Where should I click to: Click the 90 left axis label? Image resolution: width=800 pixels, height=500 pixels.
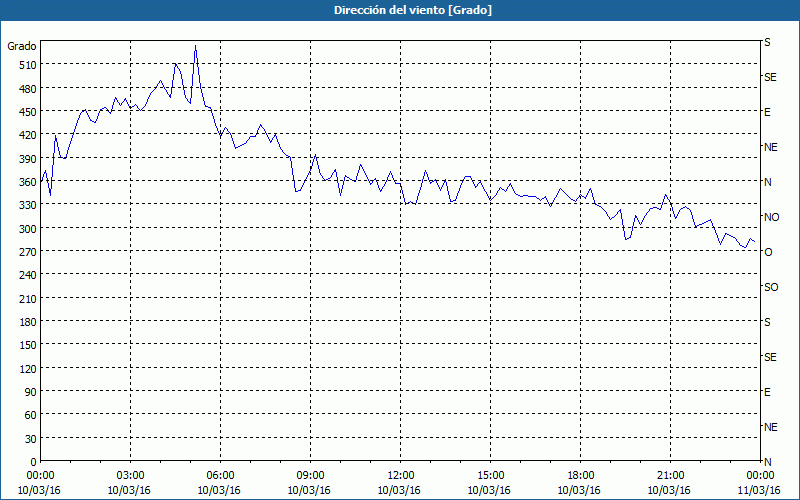[x=31, y=392]
